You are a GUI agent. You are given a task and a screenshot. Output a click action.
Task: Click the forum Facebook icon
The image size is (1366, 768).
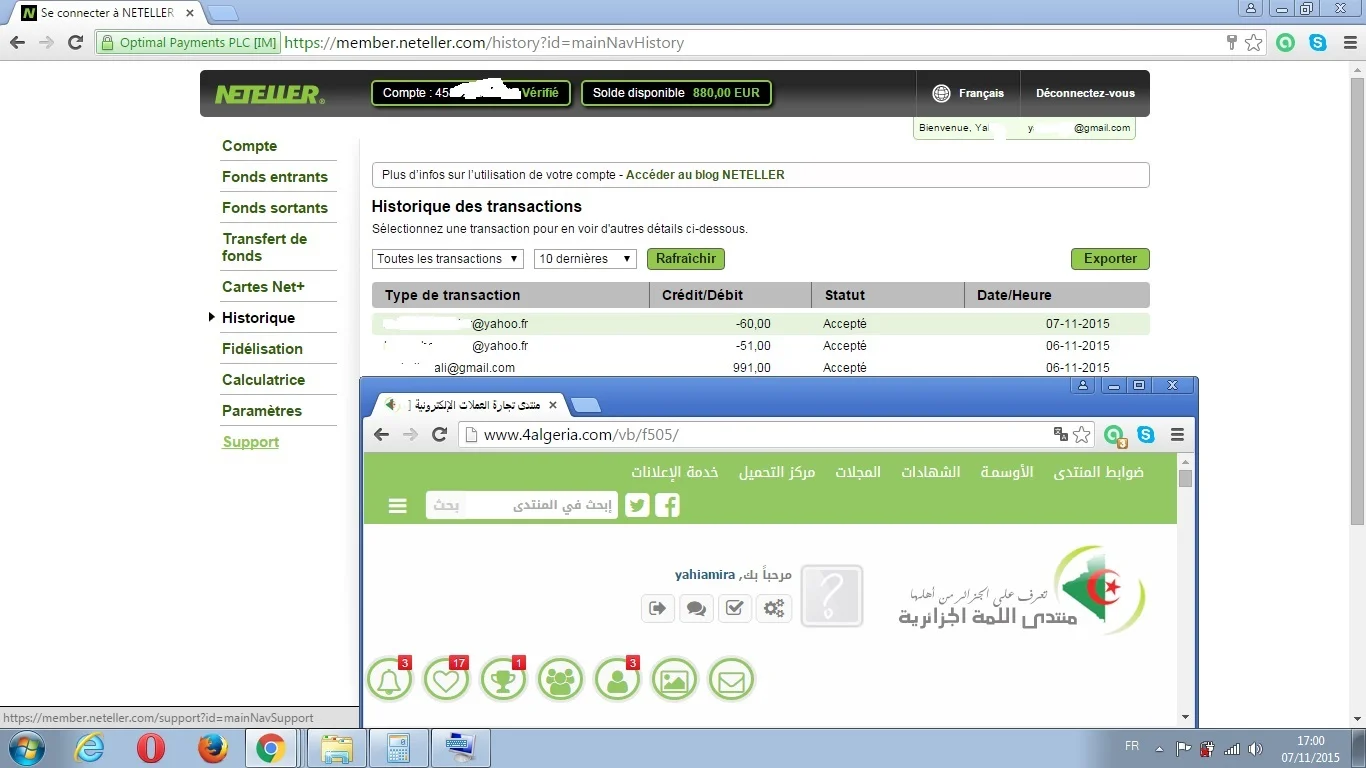[x=667, y=505]
